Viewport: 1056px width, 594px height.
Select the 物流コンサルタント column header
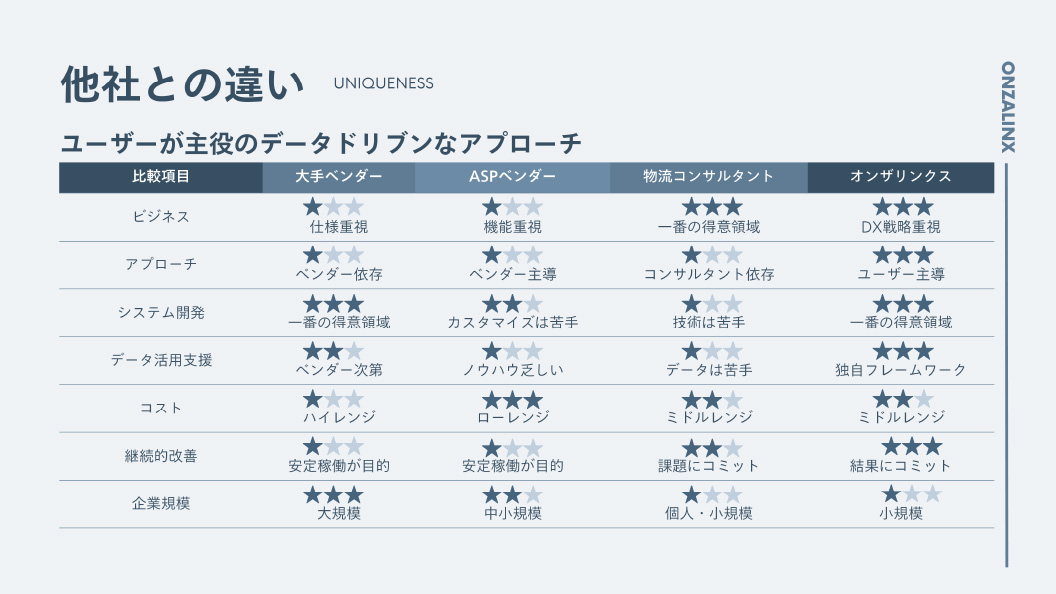click(708, 177)
